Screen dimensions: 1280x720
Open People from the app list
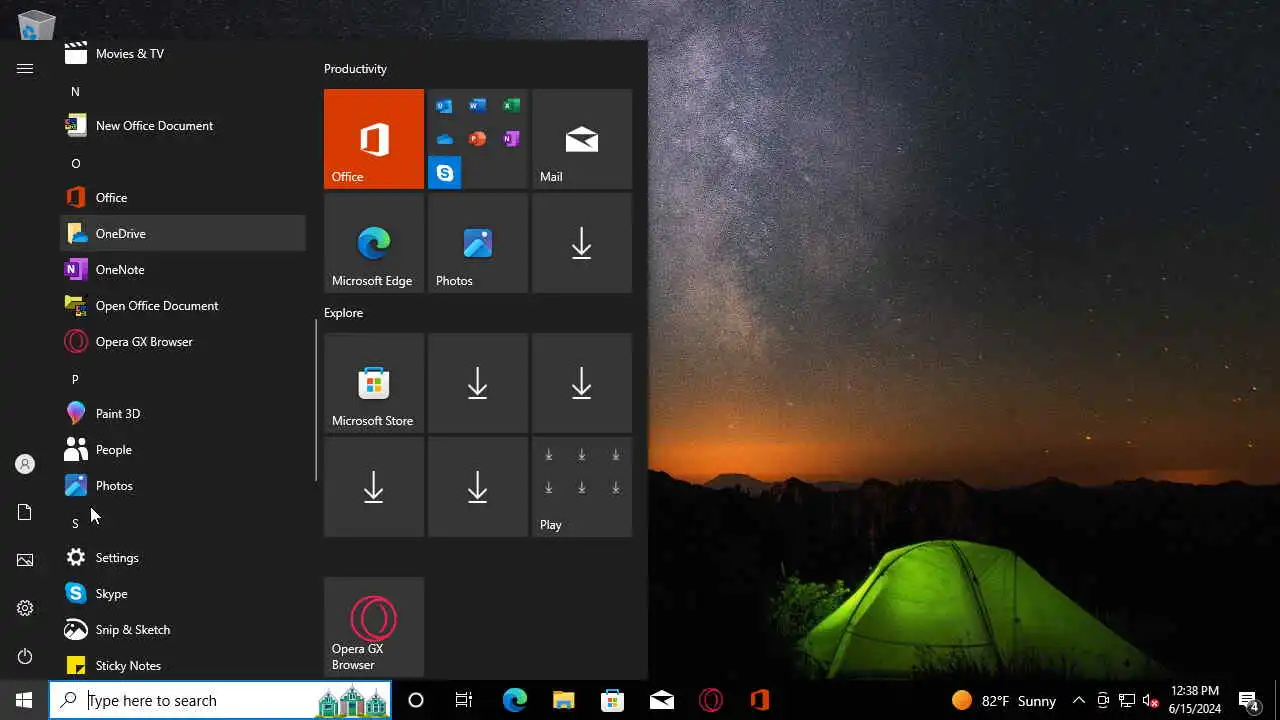(183, 450)
